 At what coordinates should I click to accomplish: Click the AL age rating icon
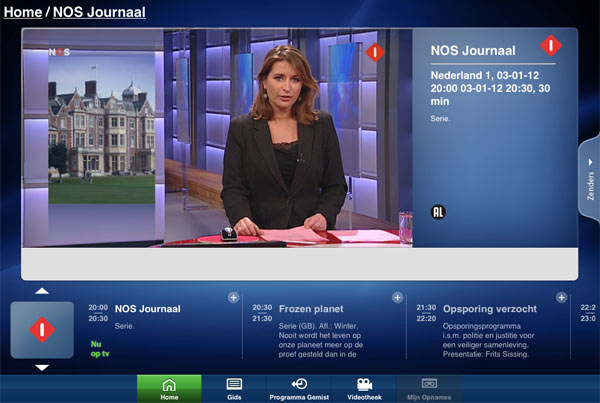point(438,211)
